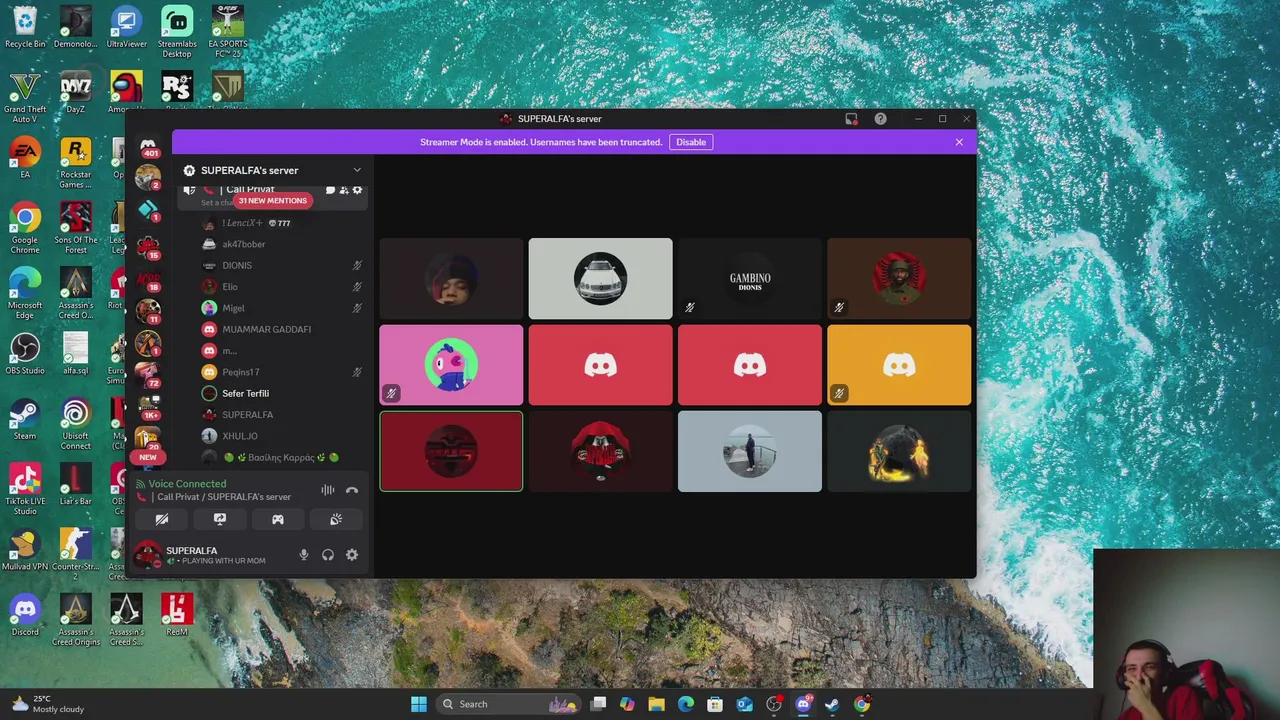Open Liar's Bar desktop shortcut
1280x720 pixels.
(x=75, y=485)
